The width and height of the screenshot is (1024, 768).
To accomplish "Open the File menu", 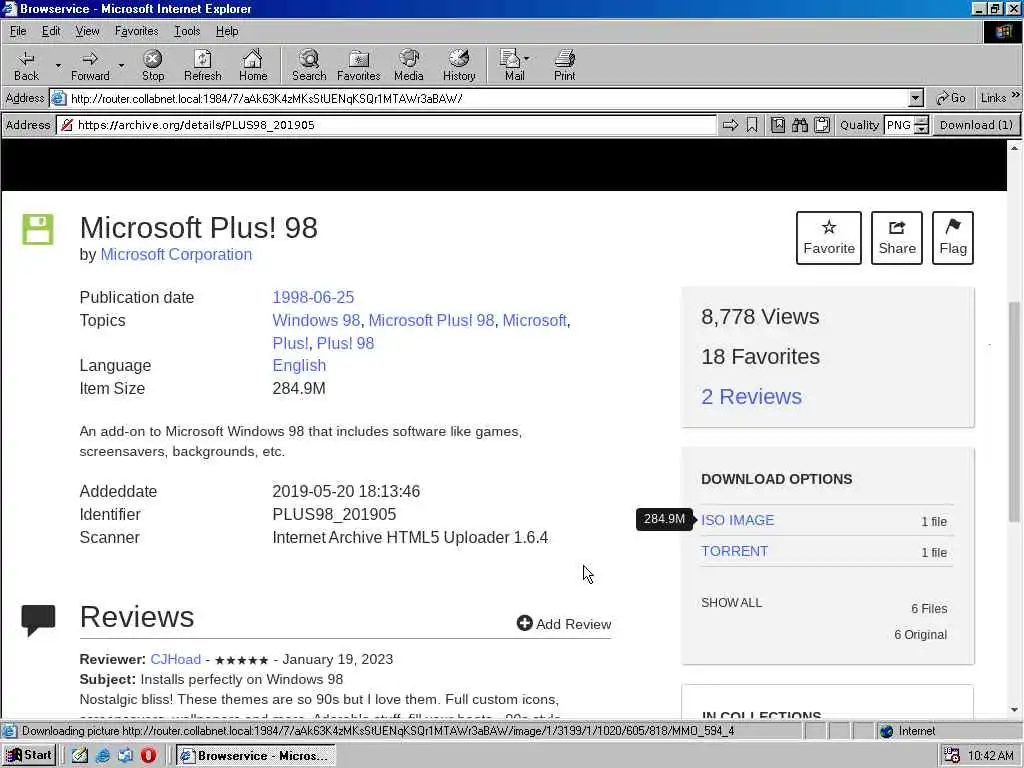I will (x=18, y=31).
